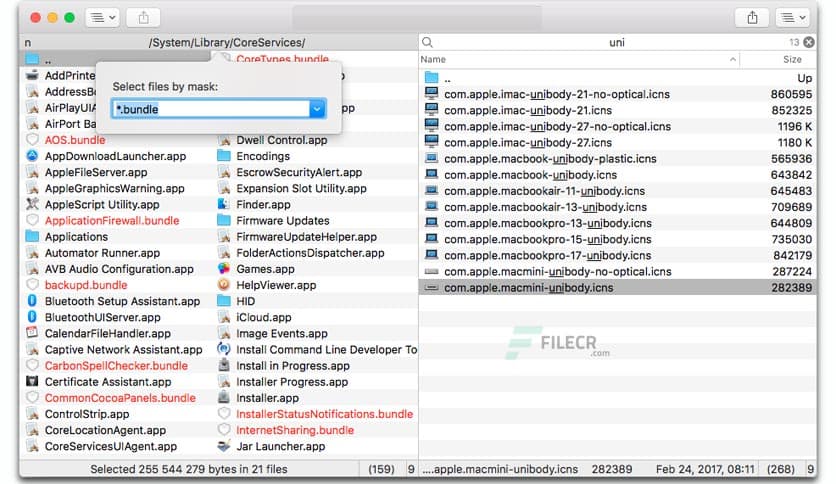Select the AppDownloadLauncher.app icon
Image resolution: width=836 pixels, height=484 pixels.
[33, 156]
